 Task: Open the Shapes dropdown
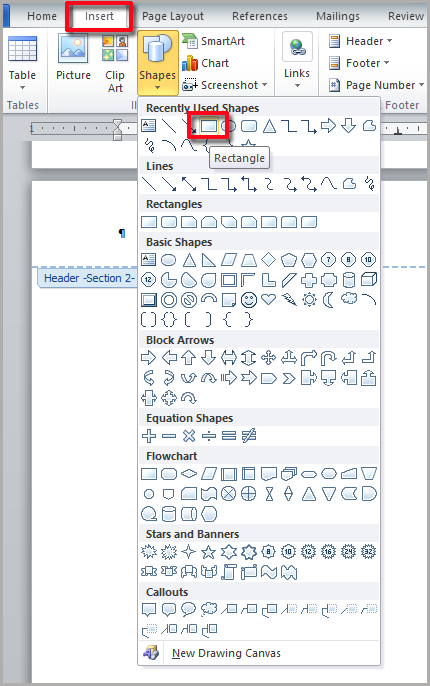157,63
